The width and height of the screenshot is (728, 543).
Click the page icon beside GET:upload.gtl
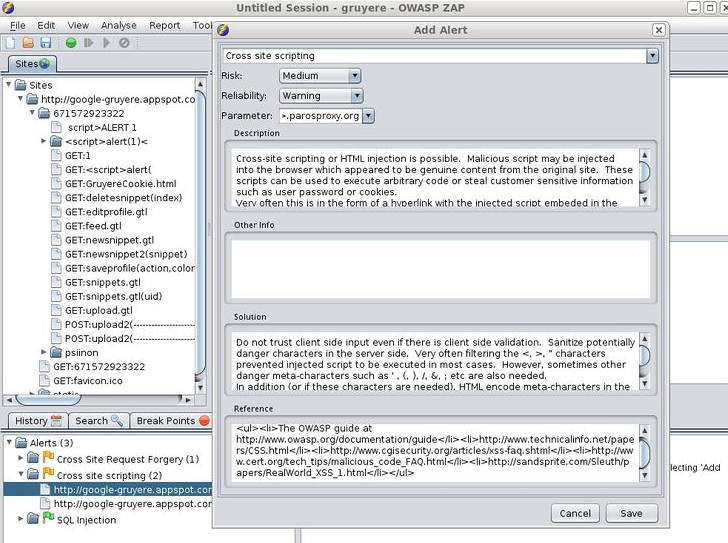tap(56, 310)
